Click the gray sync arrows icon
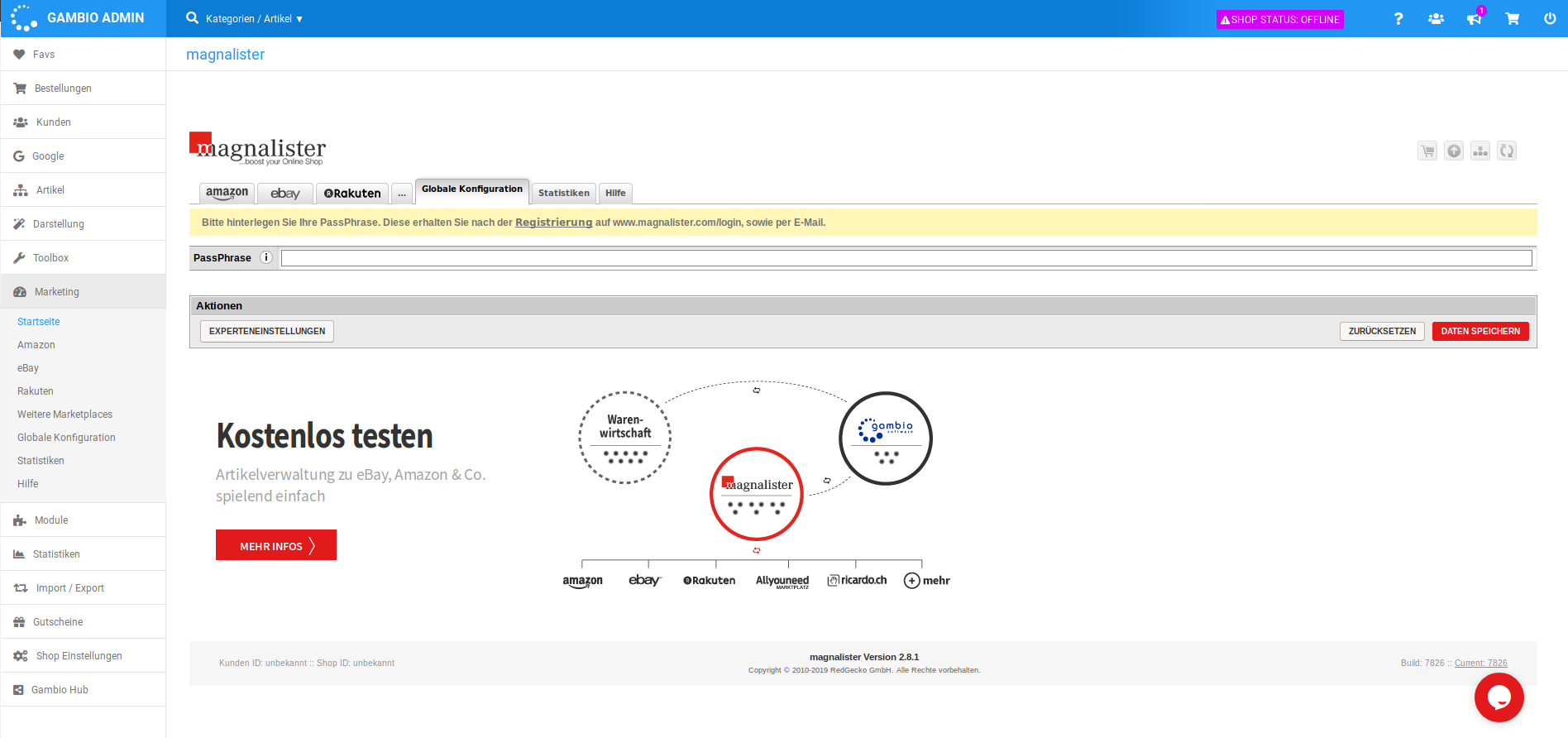The width and height of the screenshot is (1568, 738). pos(1507,151)
